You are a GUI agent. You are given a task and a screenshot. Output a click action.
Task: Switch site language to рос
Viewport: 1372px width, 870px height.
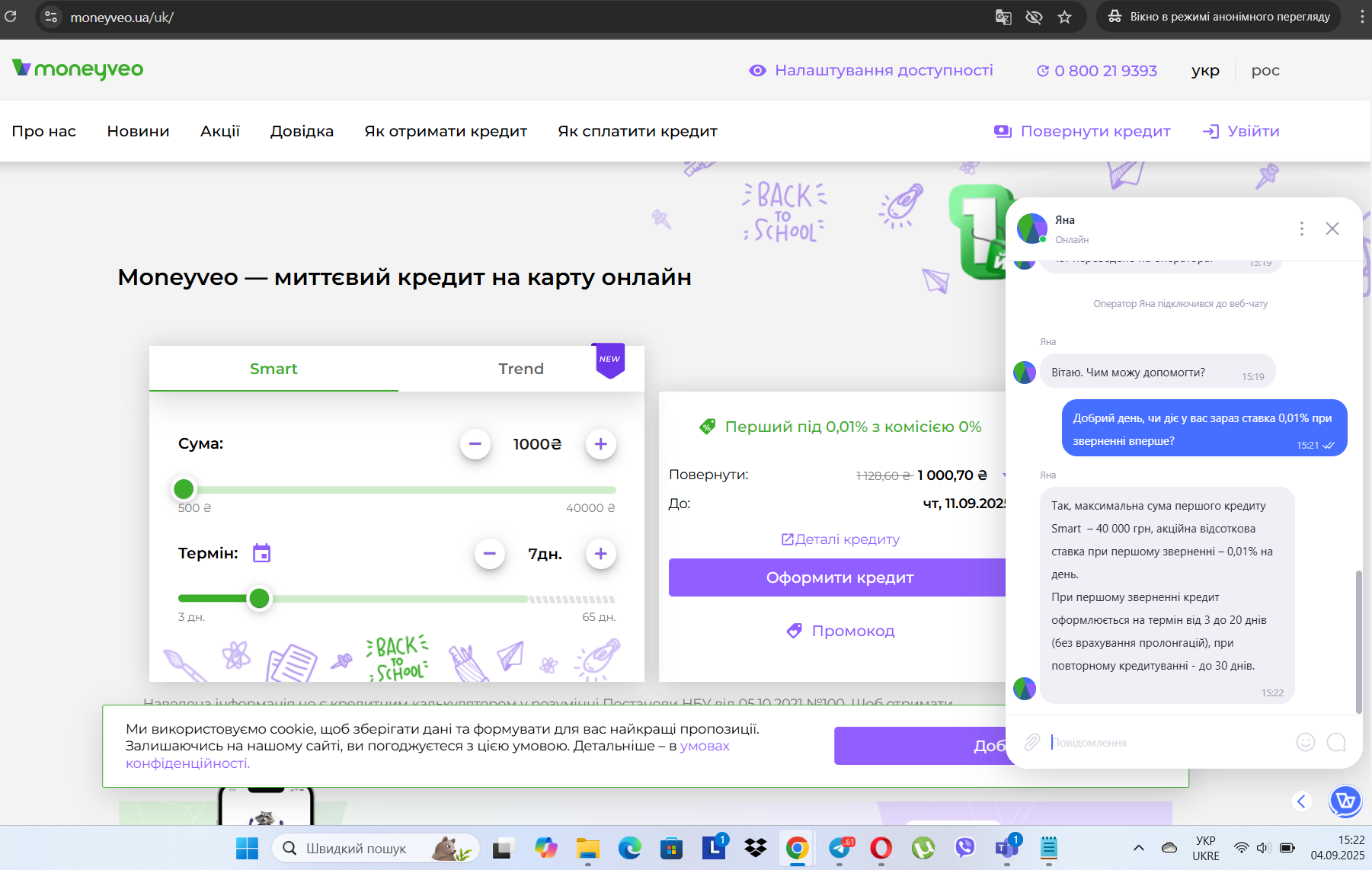(1265, 70)
